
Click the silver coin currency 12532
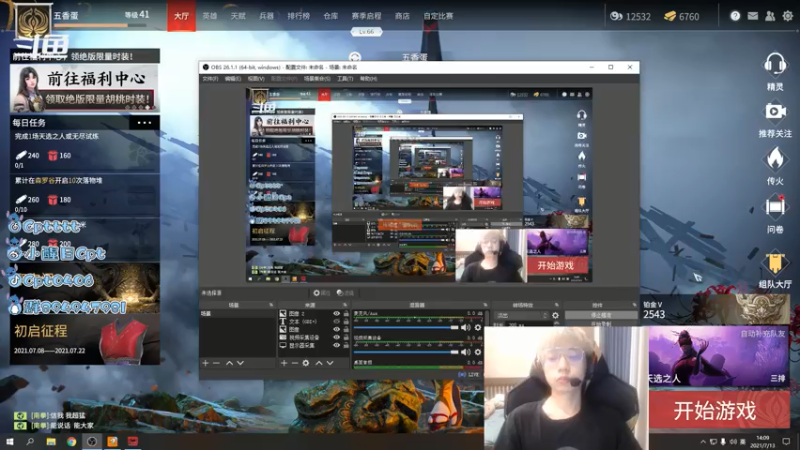(x=630, y=16)
